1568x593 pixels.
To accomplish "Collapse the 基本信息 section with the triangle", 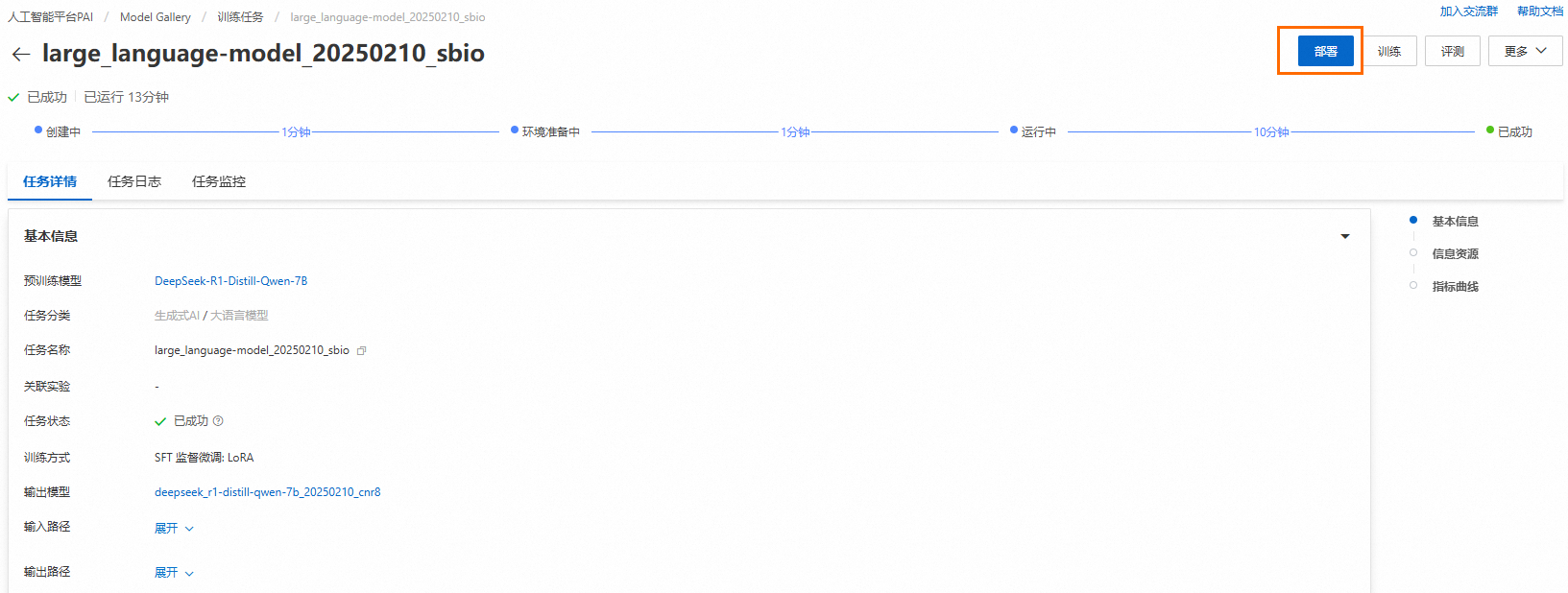I will (1345, 236).
